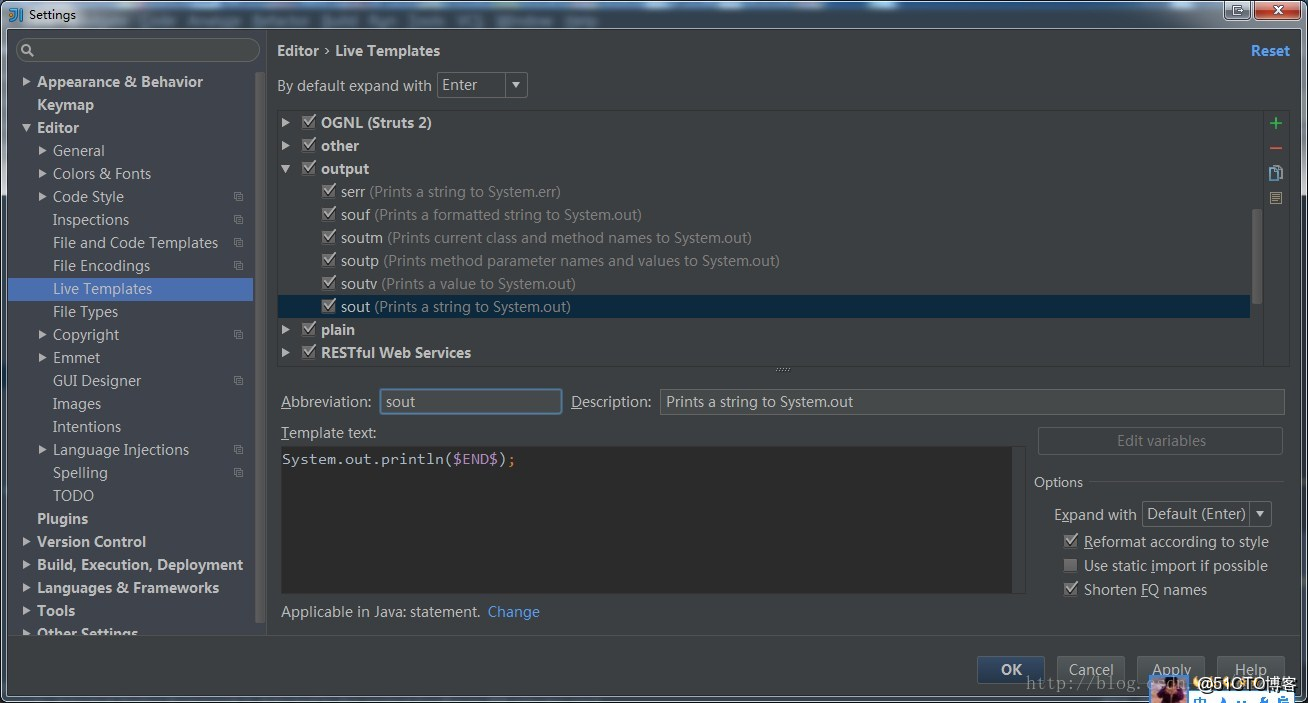Select the sout template row
The width and height of the screenshot is (1308, 703).
pos(764,306)
